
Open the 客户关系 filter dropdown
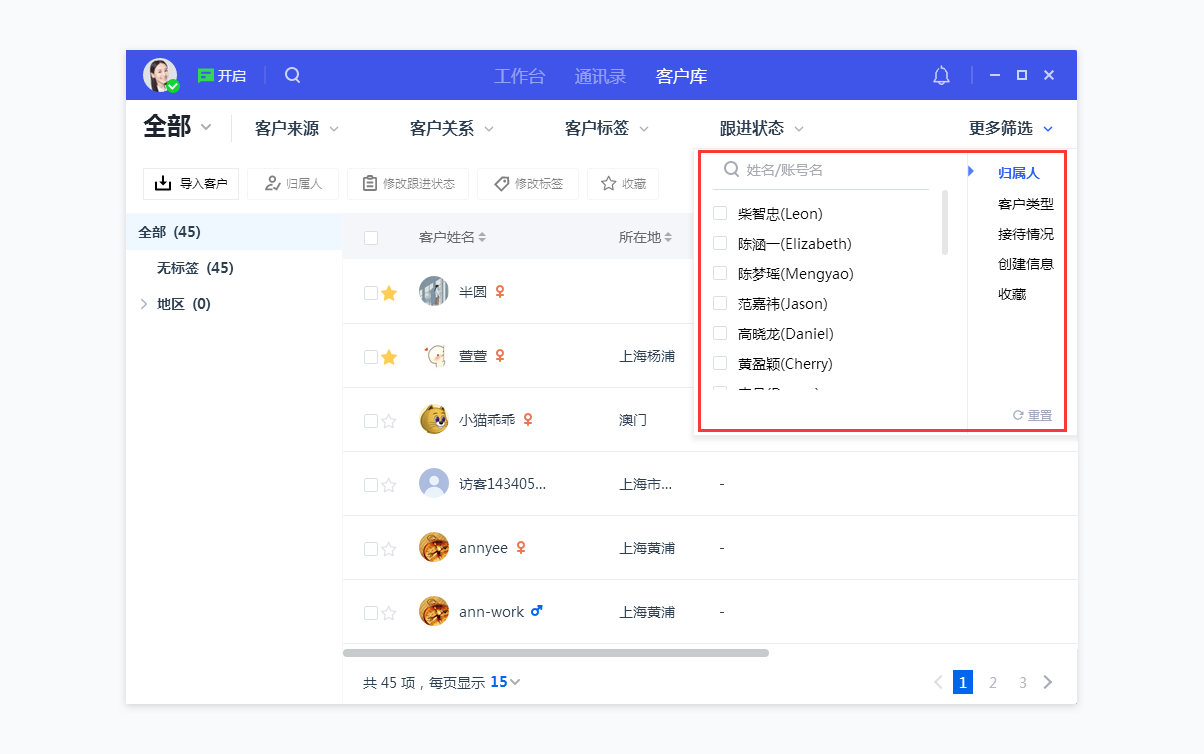(x=452, y=129)
